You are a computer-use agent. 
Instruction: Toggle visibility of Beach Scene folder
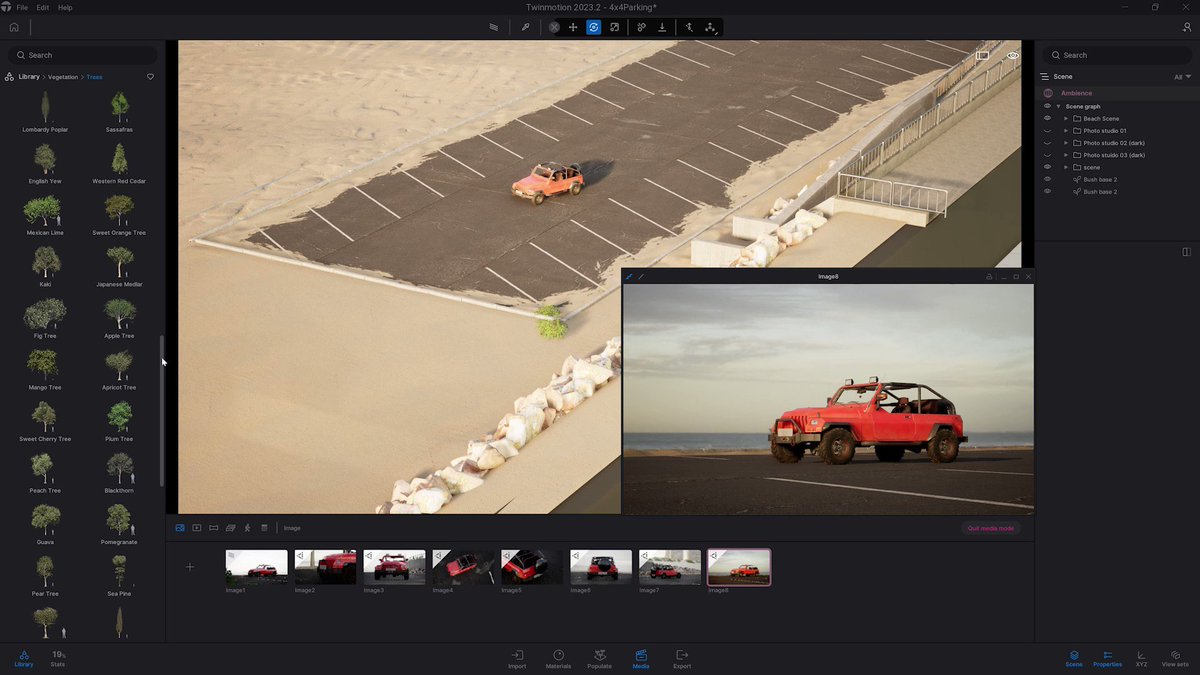[1047, 118]
